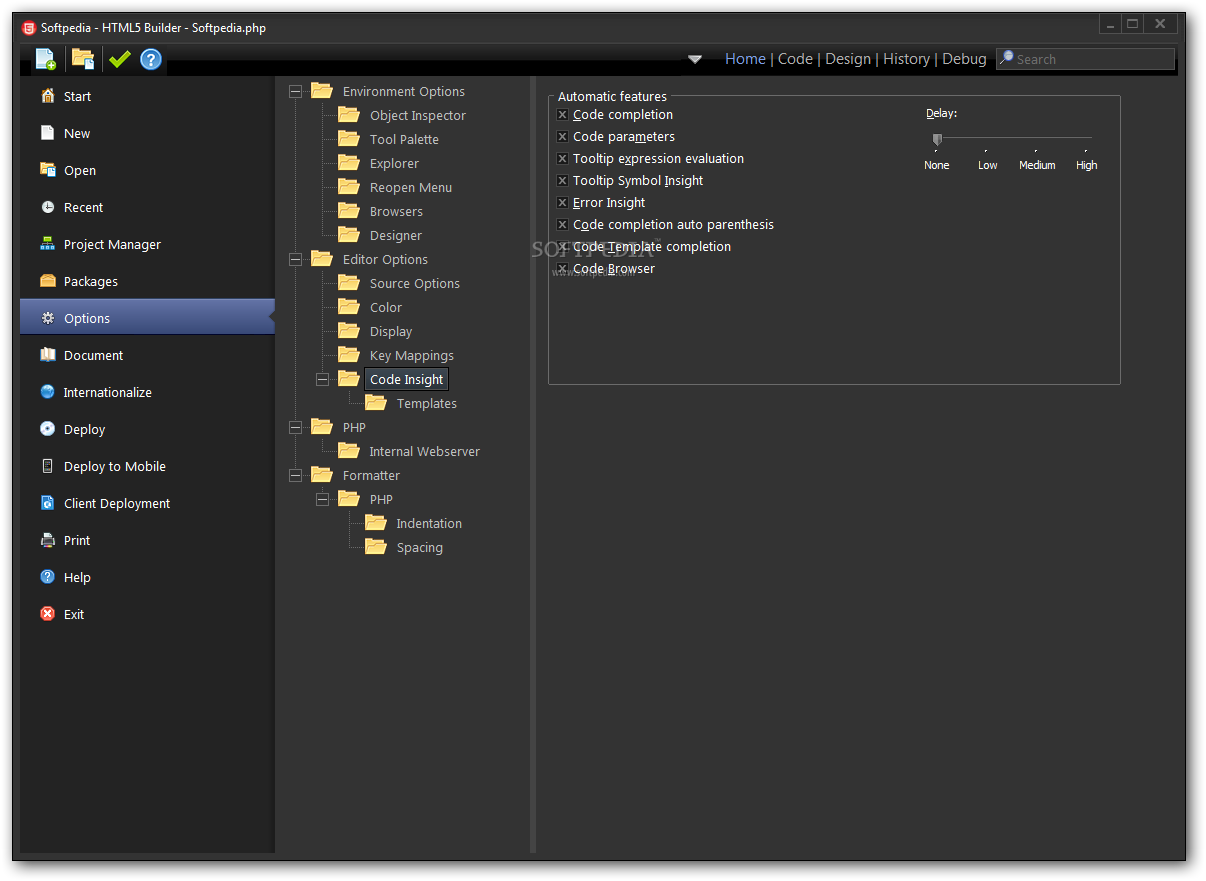
Task: Click the Deploy disc icon
Action: (x=47, y=429)
